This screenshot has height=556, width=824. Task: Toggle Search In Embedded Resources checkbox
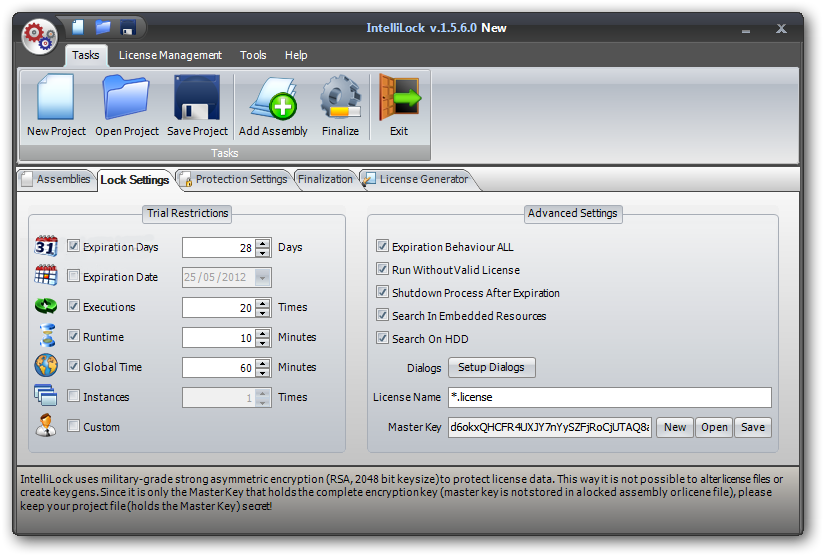point(382,315)
